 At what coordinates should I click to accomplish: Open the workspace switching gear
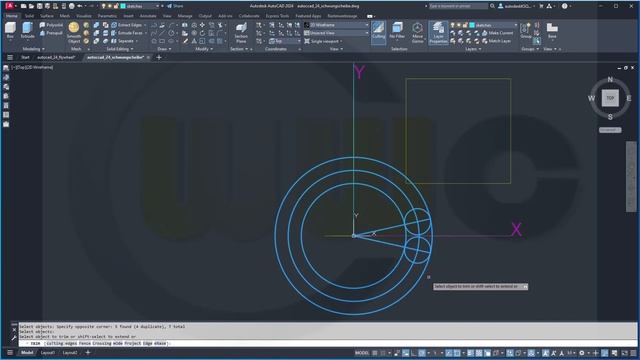[x=582, y=353]
